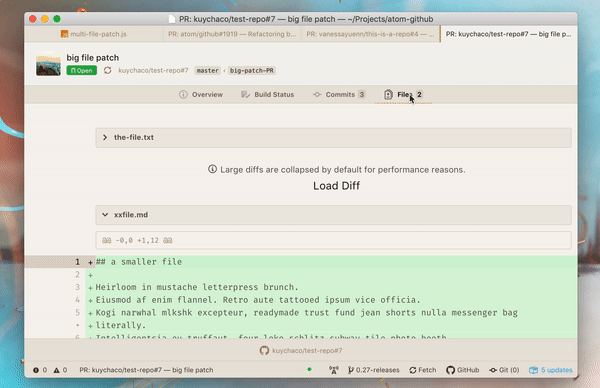Image resolution: width=600 pixels, height=388 pixels.
Task: Click line number 1 in gutter
Action: point(77,262)
